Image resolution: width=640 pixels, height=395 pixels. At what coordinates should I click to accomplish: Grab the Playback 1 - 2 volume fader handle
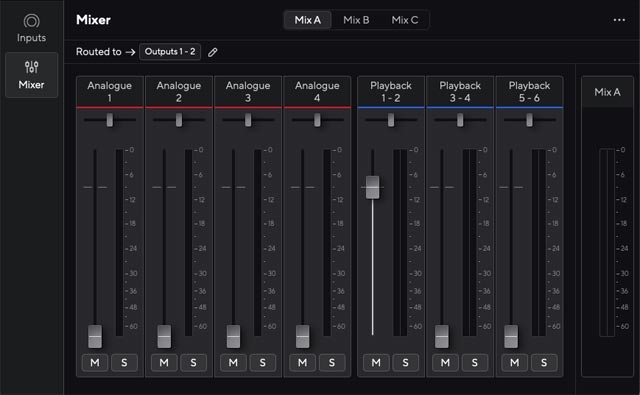pyautogui.click(x=372, y=187)
